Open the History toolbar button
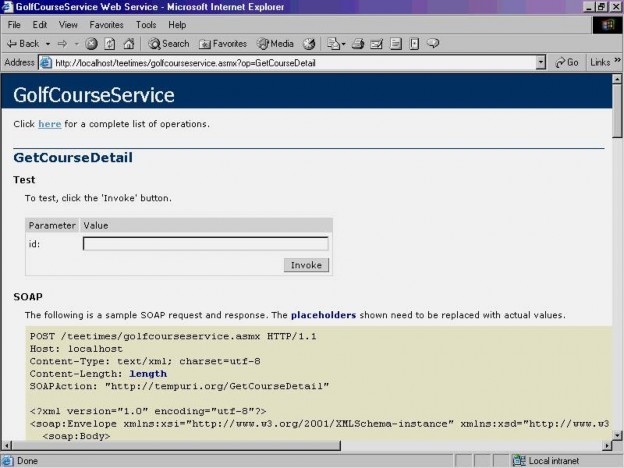This screenshot has height=468, width=624. (309, 43)
